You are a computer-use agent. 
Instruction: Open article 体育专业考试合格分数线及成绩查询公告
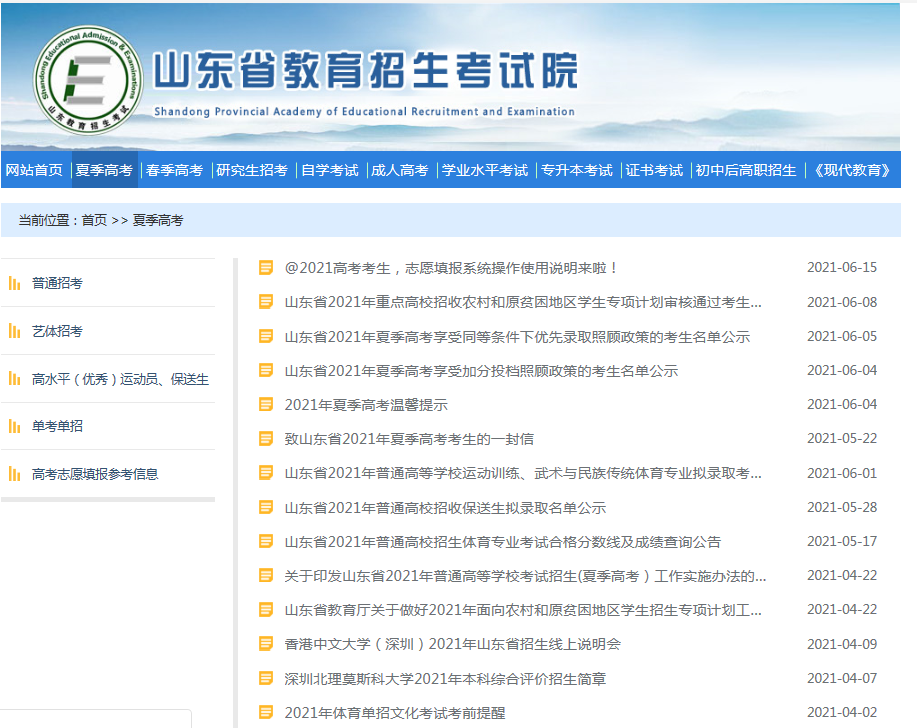pyautogui.click(x=503, y=541)
